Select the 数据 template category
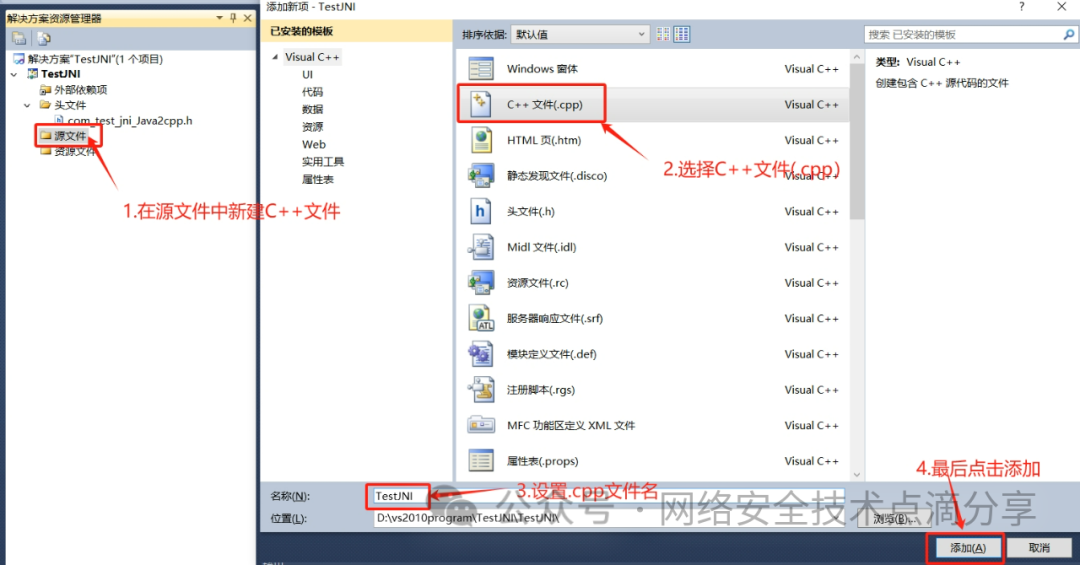 312,110
